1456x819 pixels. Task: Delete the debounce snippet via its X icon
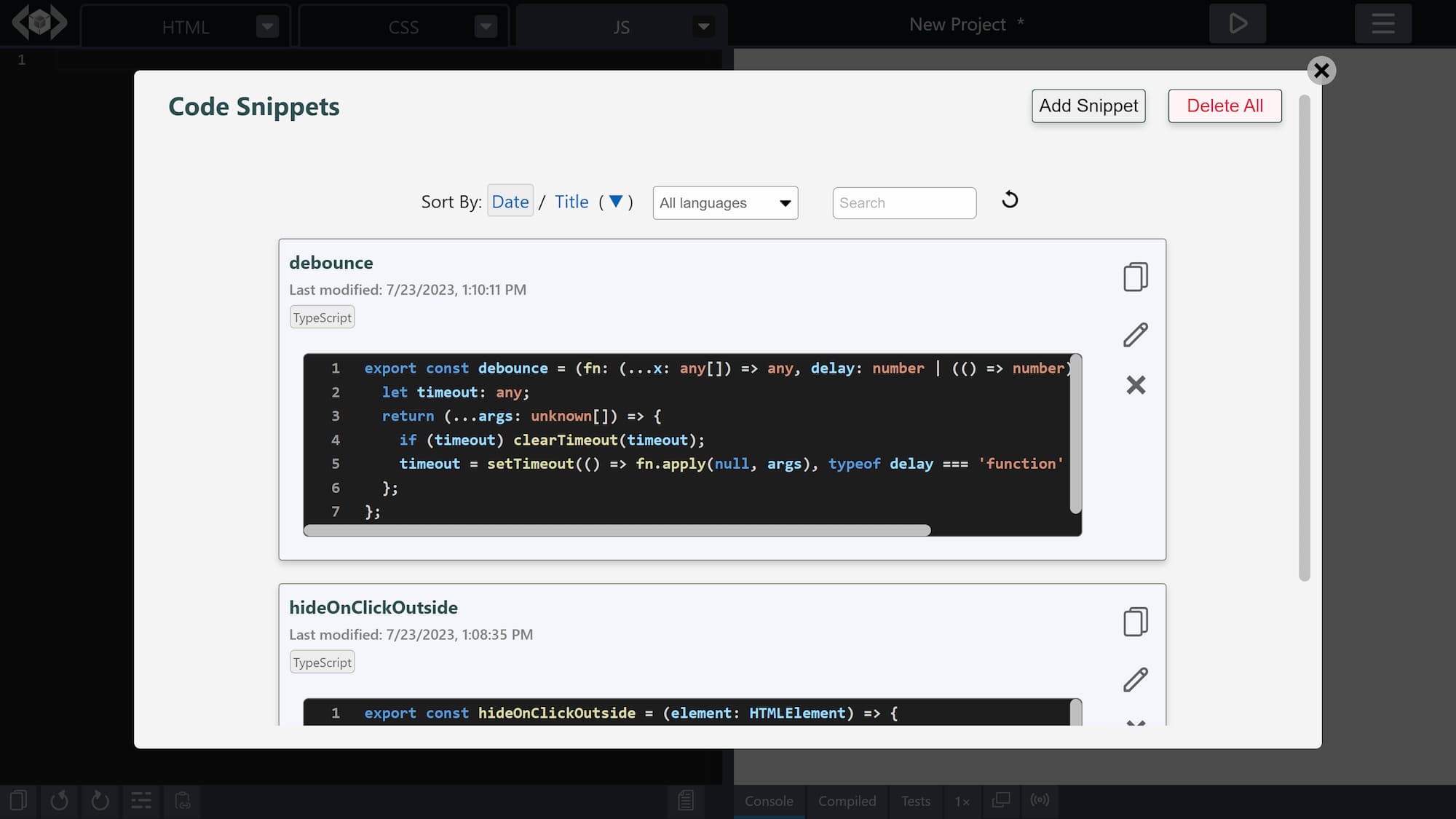1135,385
